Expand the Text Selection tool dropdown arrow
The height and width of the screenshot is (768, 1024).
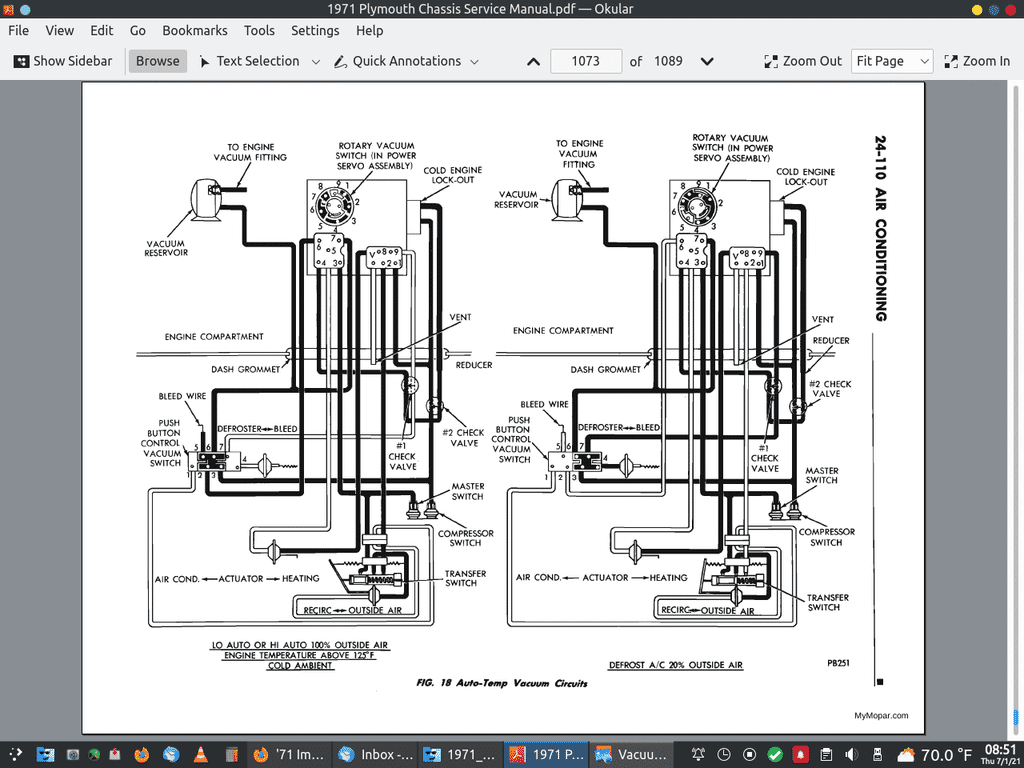(316, 62)
